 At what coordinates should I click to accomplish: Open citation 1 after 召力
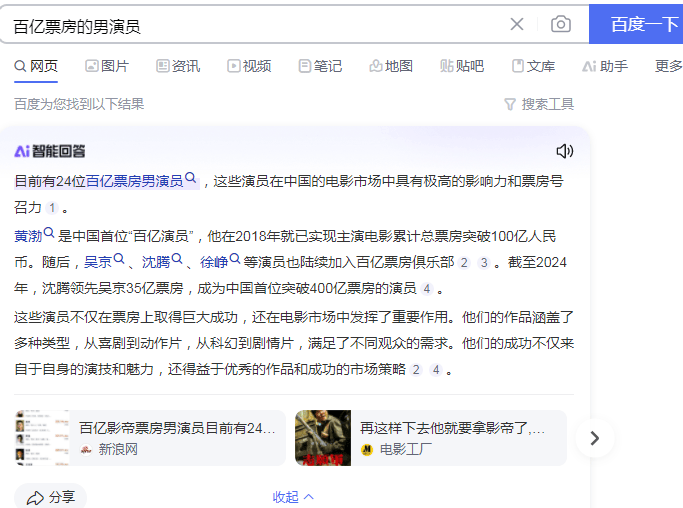[52, 208]
